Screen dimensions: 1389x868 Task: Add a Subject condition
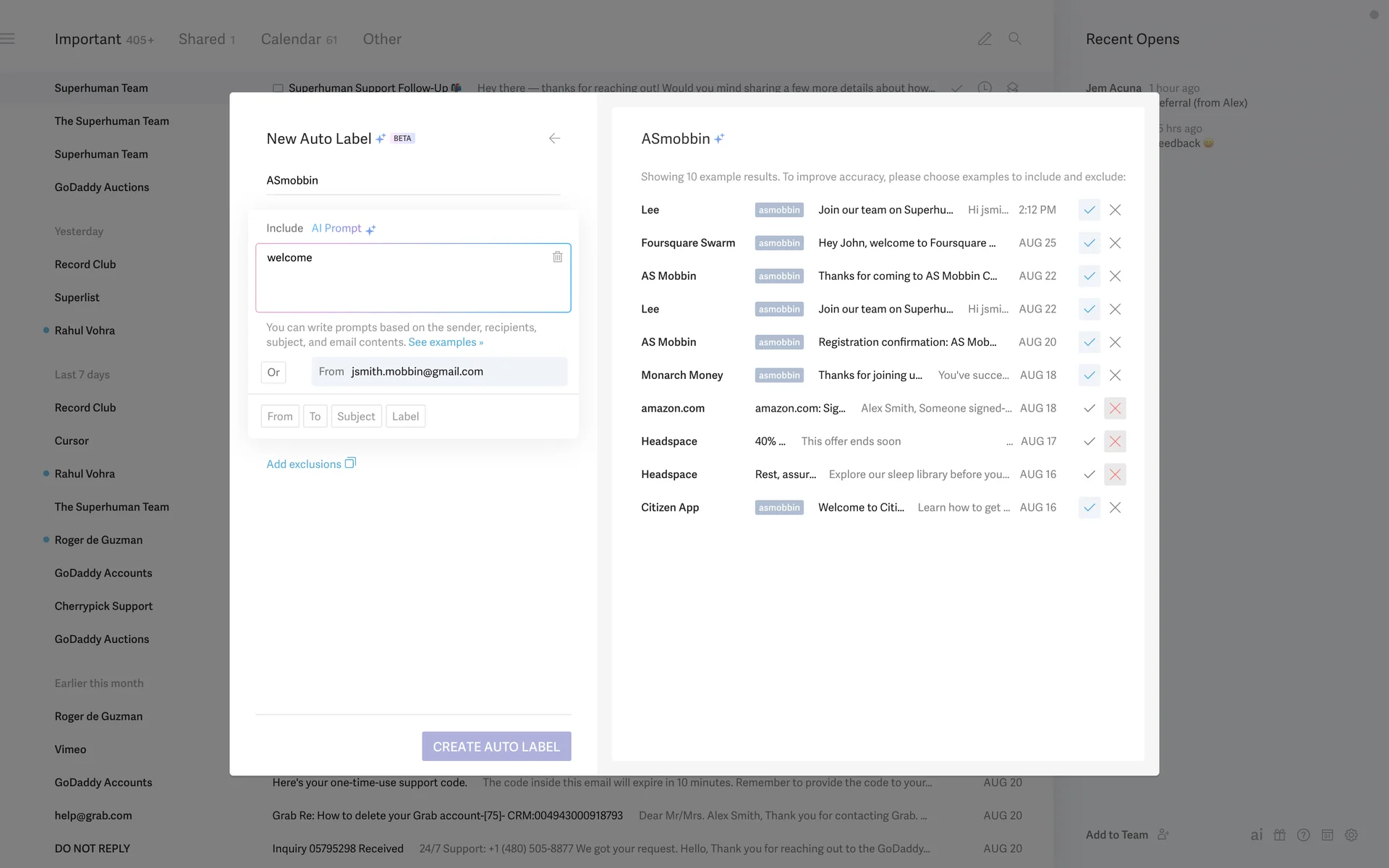[356, 417]
